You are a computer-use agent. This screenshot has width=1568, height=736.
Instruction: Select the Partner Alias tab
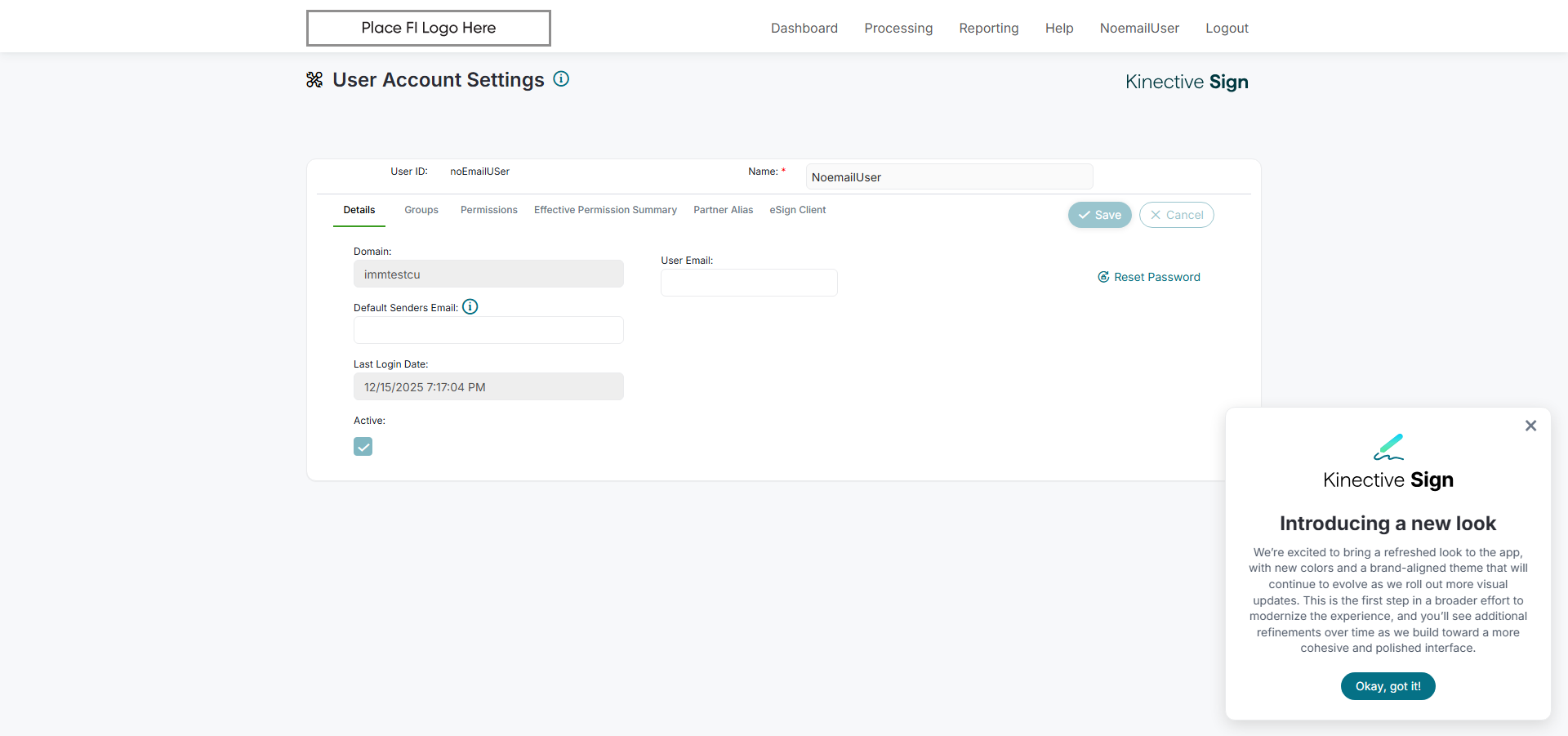coord(724,210)
